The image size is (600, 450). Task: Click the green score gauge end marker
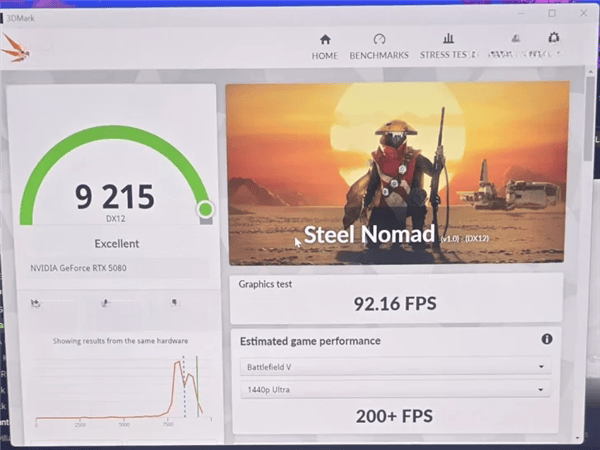pyautogui.click(x=205, y=209)
